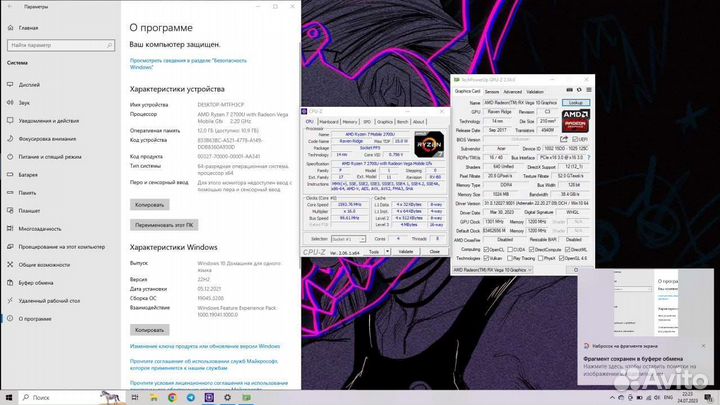This screenshot has height=405, width=720.
Task: Open Удаленный рабочий стол in sidebar
Action: (x=49, y=301)
